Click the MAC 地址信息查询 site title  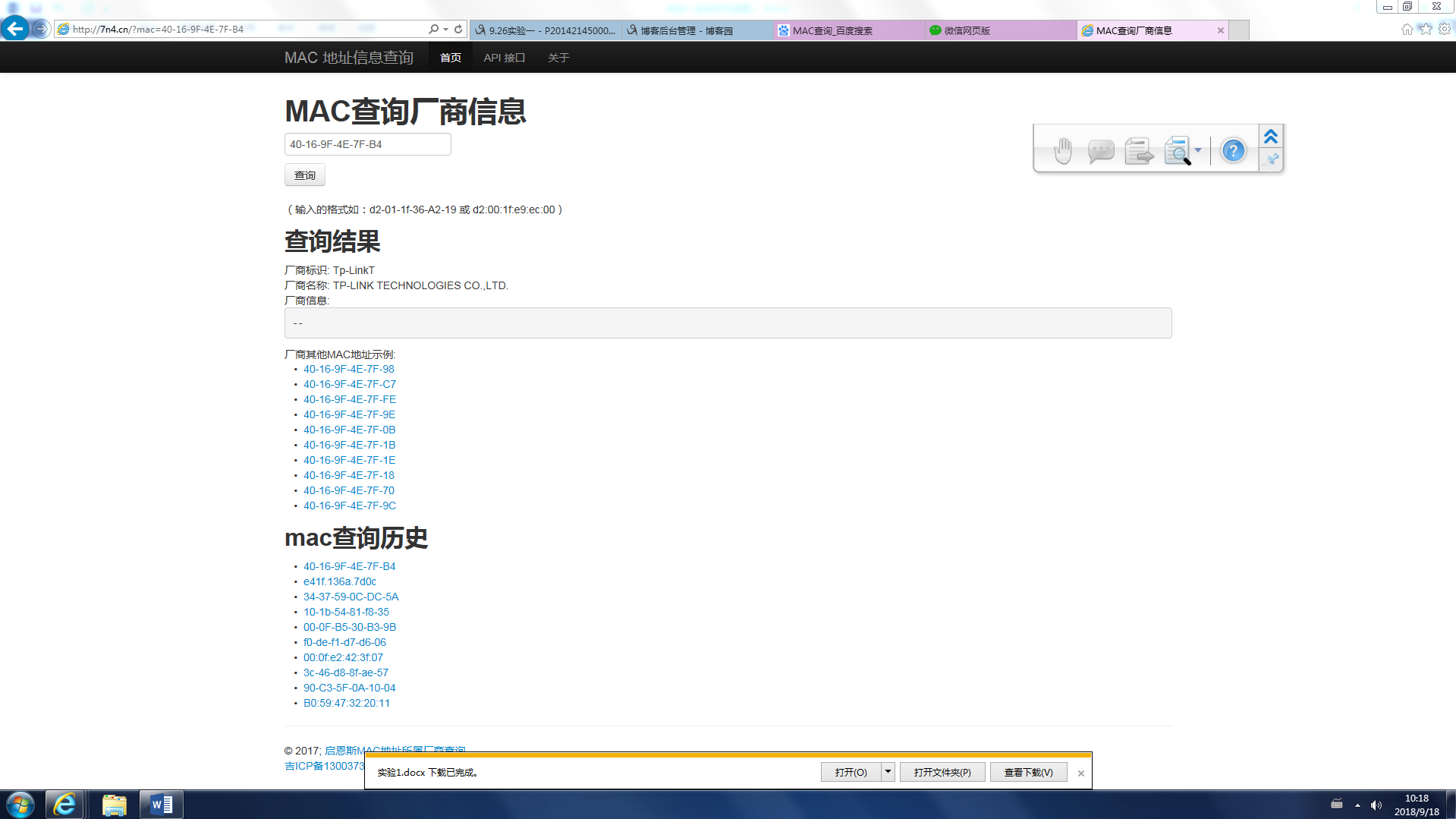click(349, 58)
